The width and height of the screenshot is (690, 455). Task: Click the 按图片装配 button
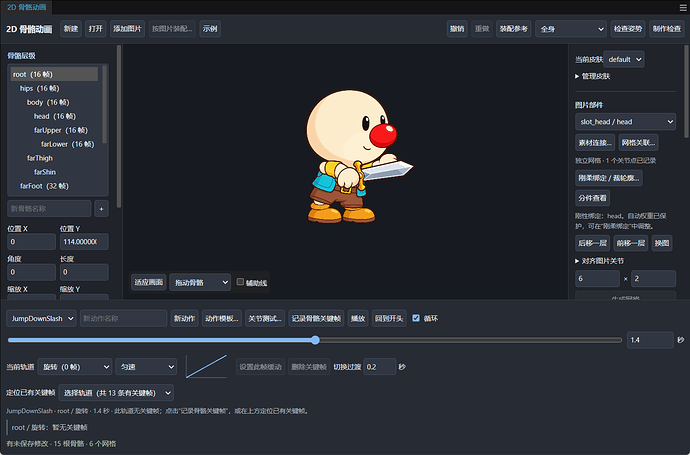[172, 29]
